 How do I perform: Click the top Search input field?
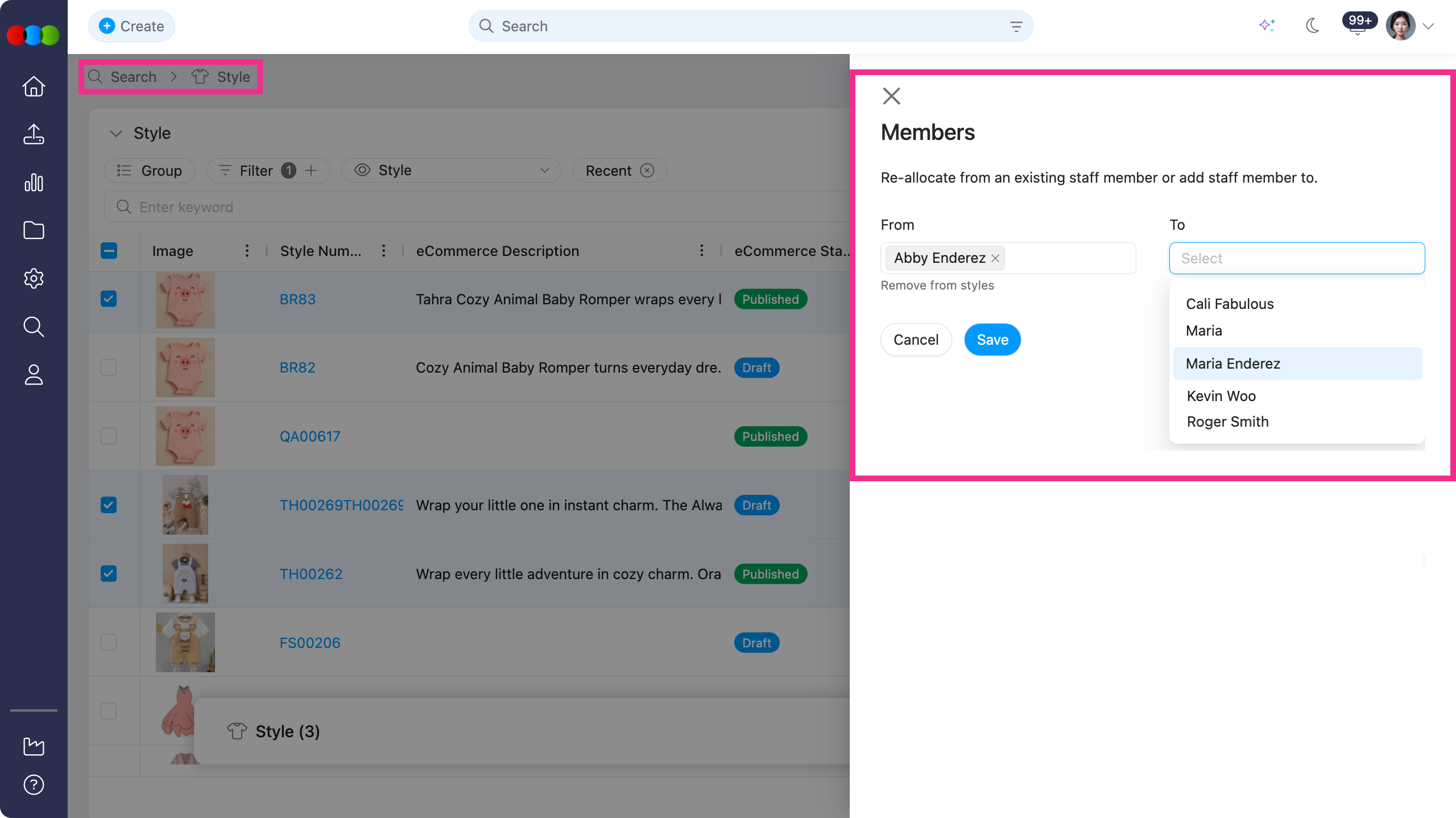(x=751, y=26)
